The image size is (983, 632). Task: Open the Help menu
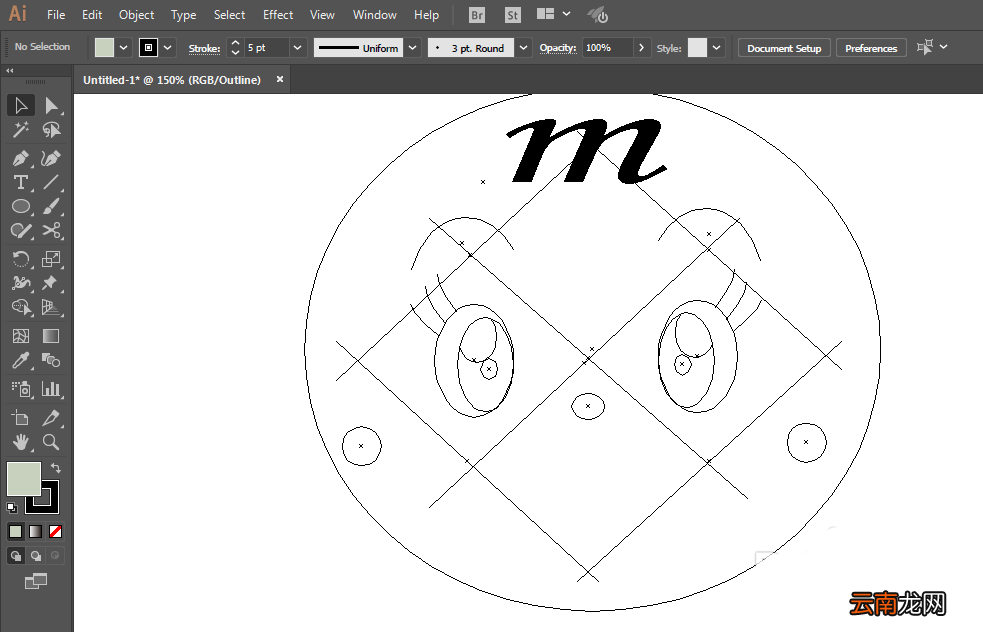click(426, 14)
